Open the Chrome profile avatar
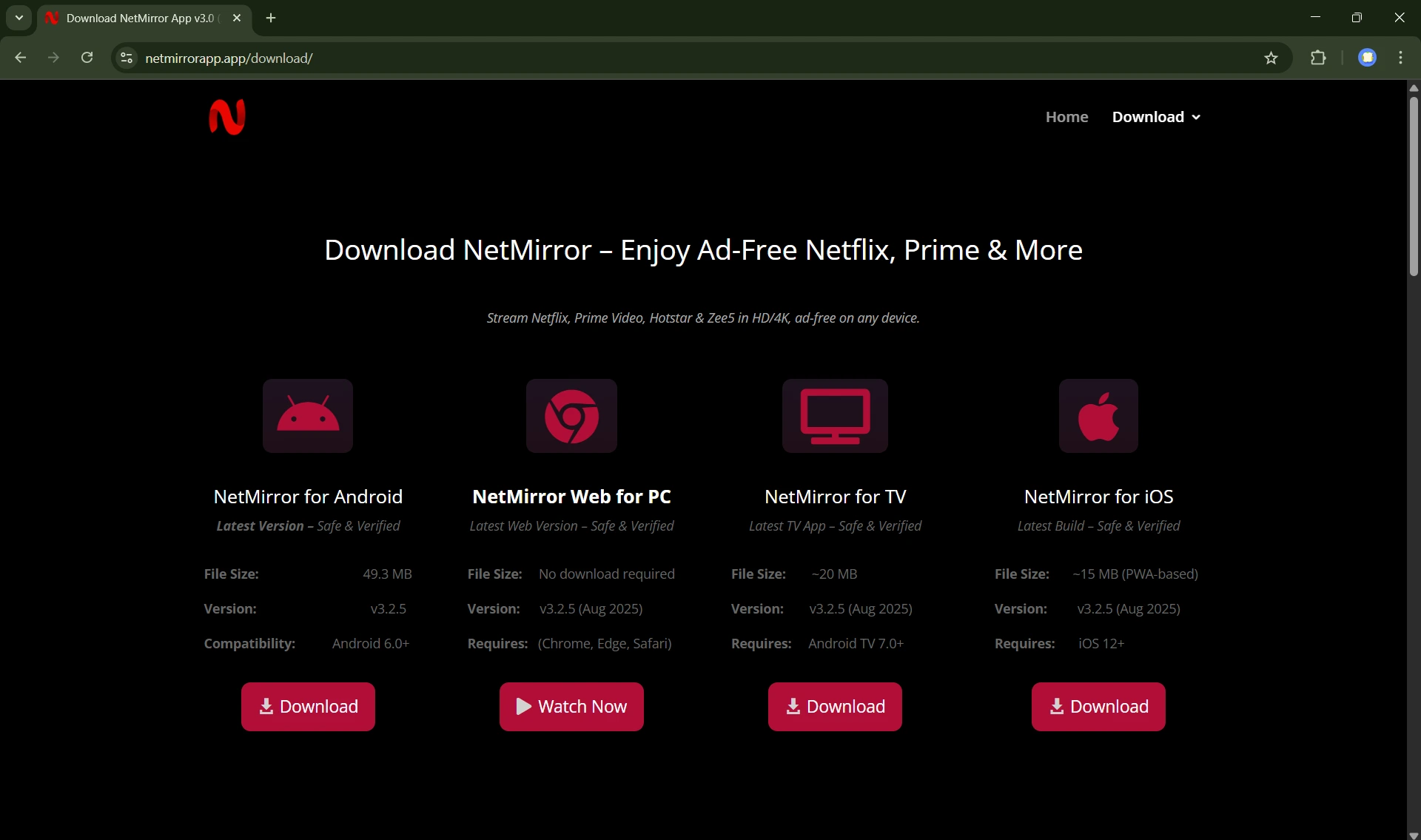 pyautogui.click(x=1367, y=58)
